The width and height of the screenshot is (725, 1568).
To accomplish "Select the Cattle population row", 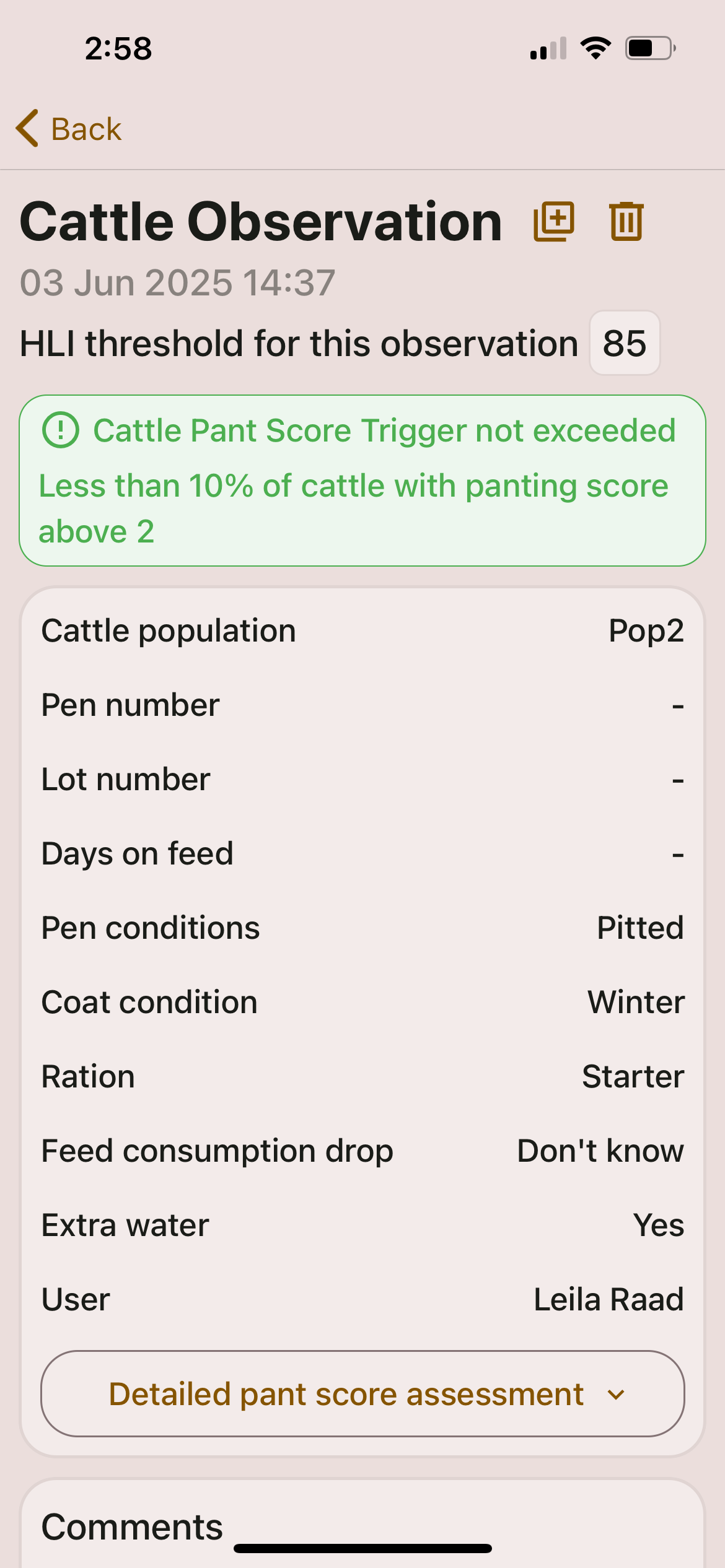I will [362, 631].
